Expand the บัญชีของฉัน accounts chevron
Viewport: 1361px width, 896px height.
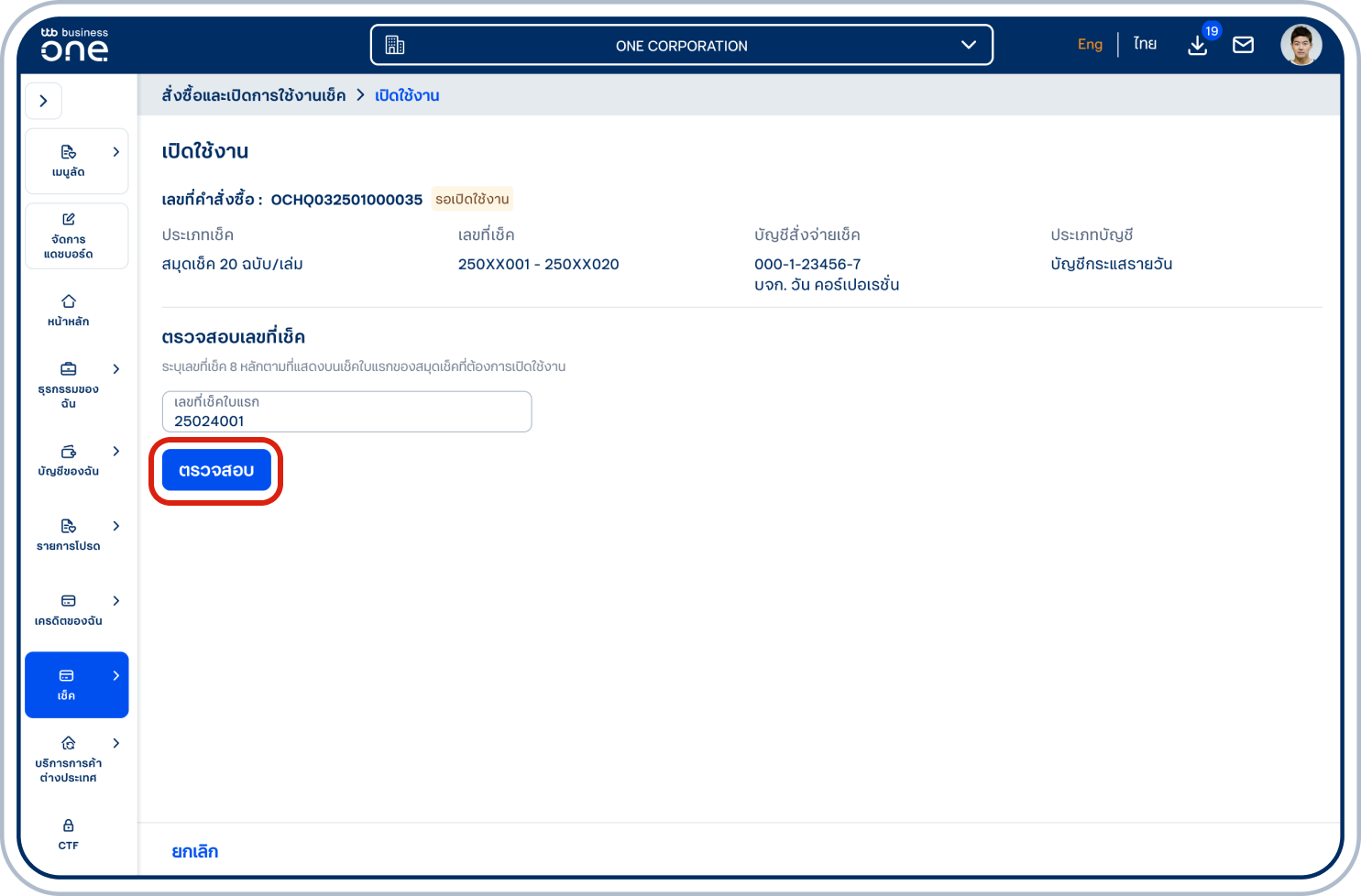[x=115, y=451]
